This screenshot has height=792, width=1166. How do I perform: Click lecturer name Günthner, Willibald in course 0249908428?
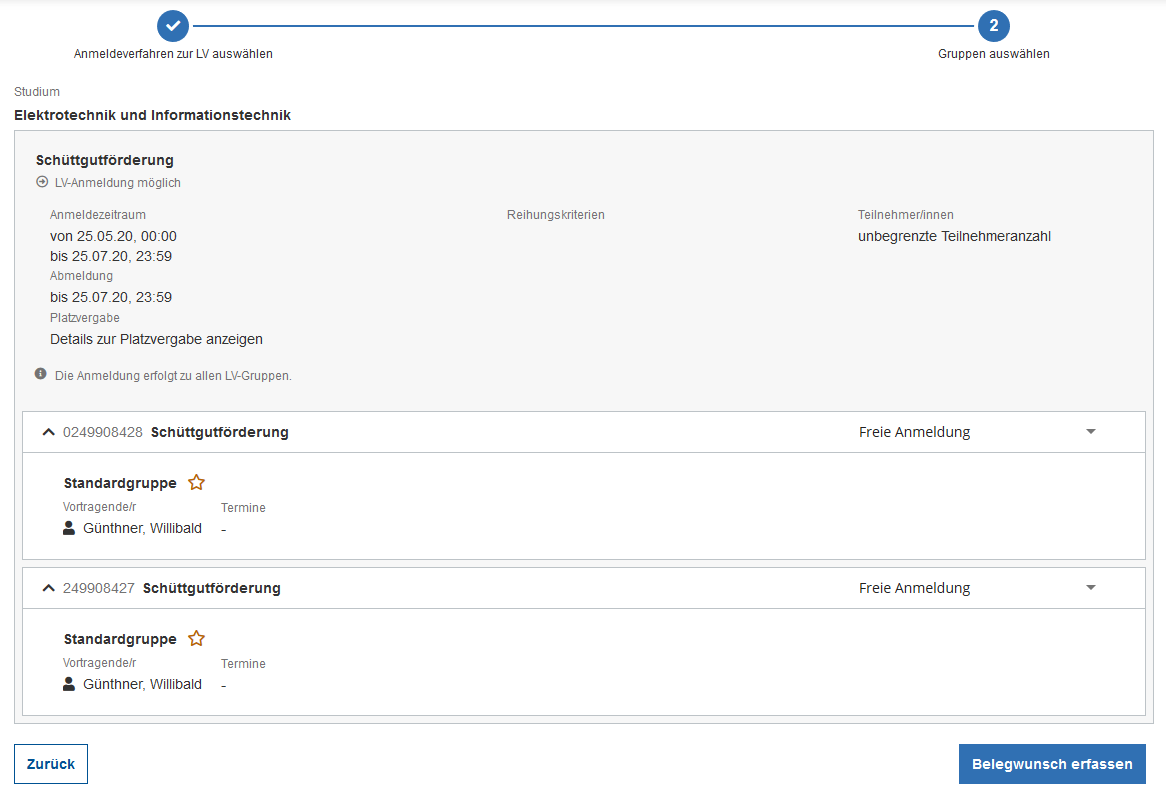[142, 528]
